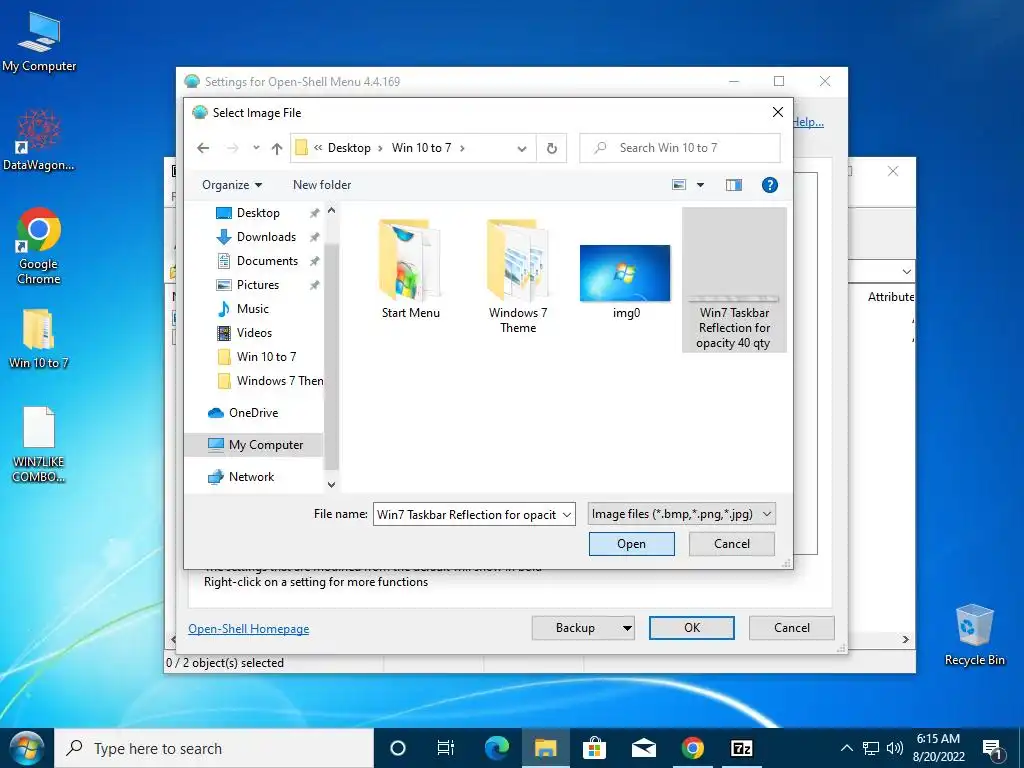Viewport: 1024px width, 768px height.
Task: Select Win 10 to 7 in navigation pane
Action: click(x=266, y=357)
